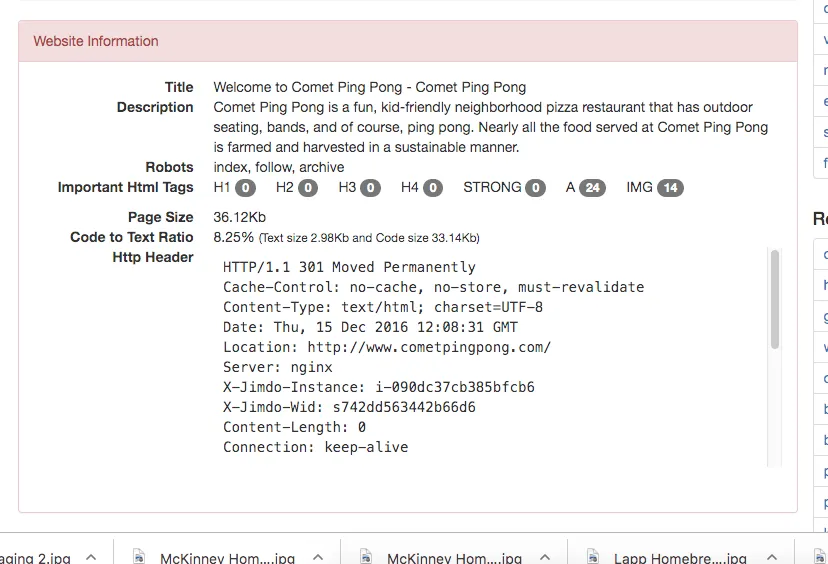Click the X-Jimdo-Wid header line
Screen dimensions: 828x564
(349, 408)
